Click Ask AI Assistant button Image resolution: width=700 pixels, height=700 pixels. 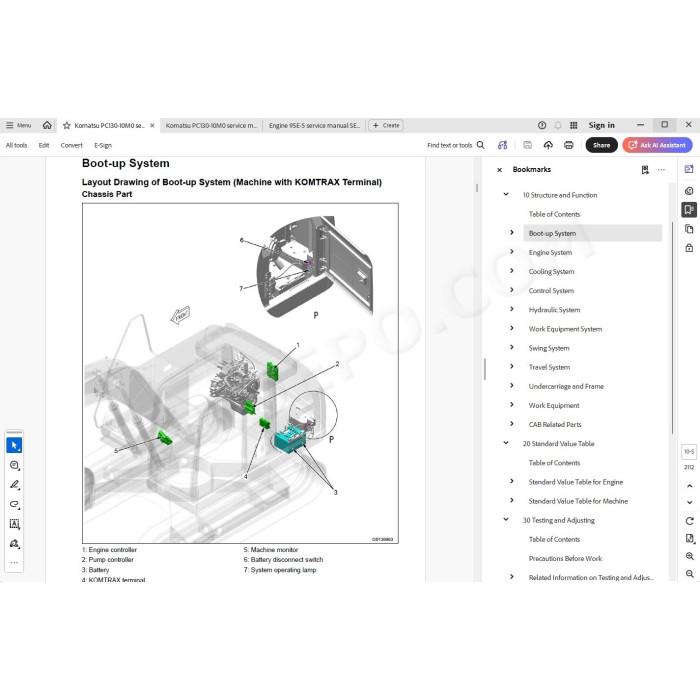[657, 145]
